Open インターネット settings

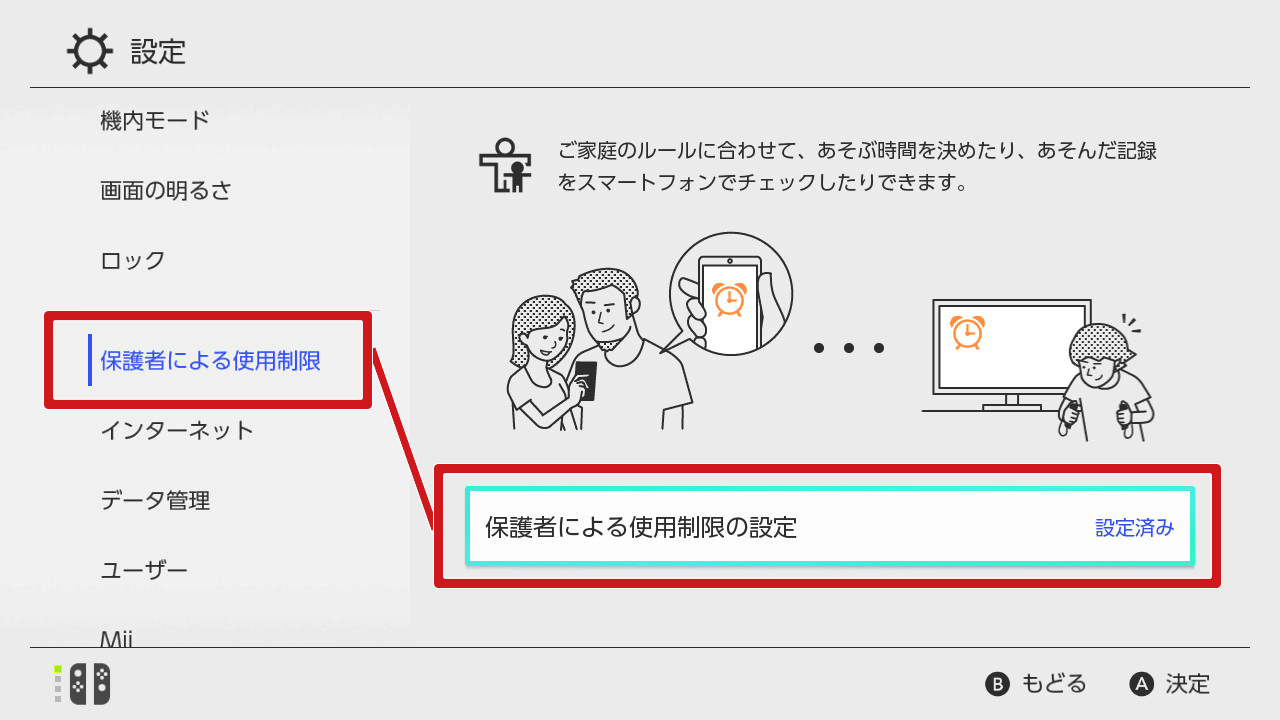177,431
